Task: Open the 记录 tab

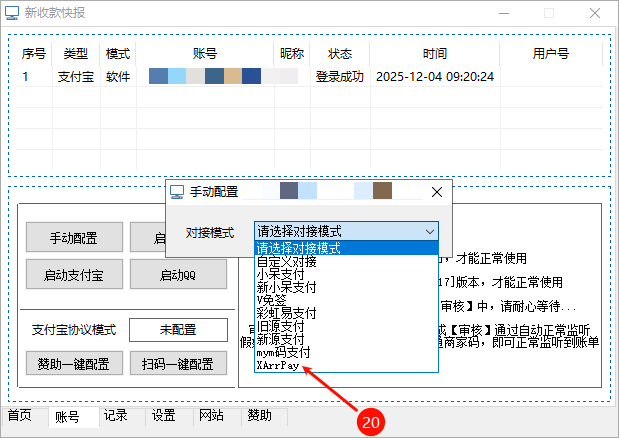Action: click(x=116, y=415)
